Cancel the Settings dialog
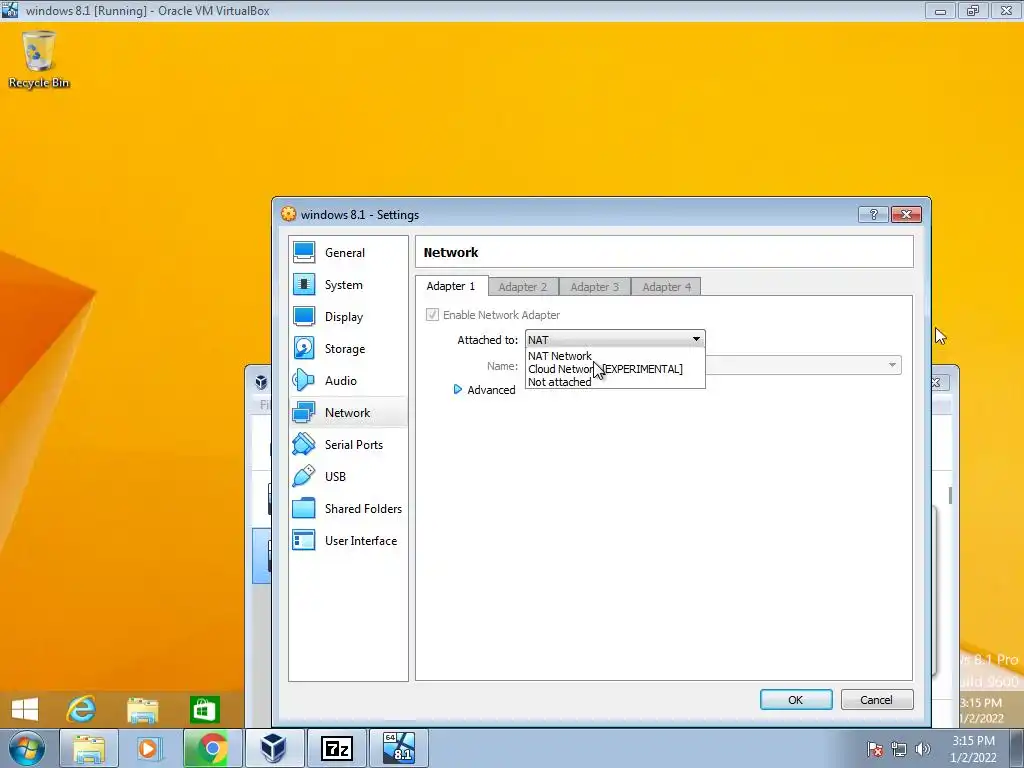Viewport: 1024px width, 768px height. [876, 699]
